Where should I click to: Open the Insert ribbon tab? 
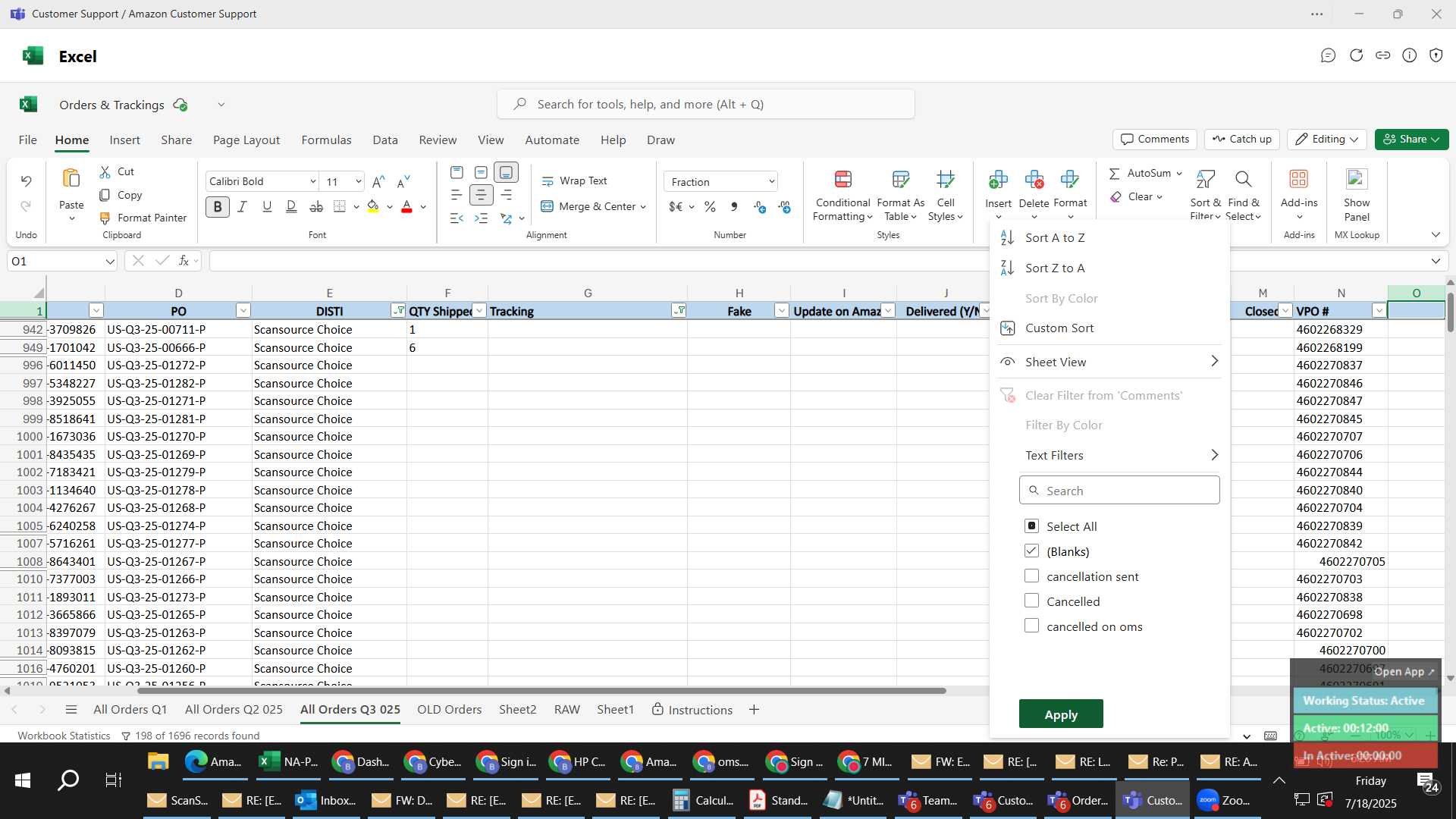(124, 140)
